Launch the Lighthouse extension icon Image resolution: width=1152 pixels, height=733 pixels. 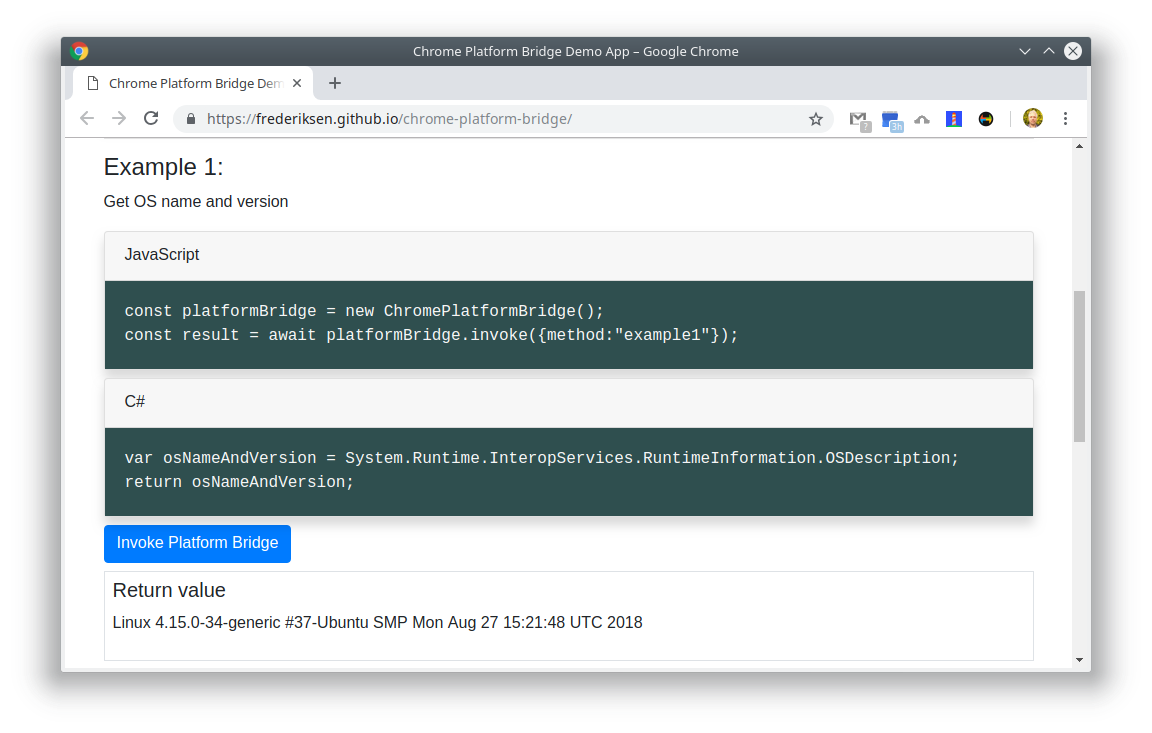(x=954, y=119)
